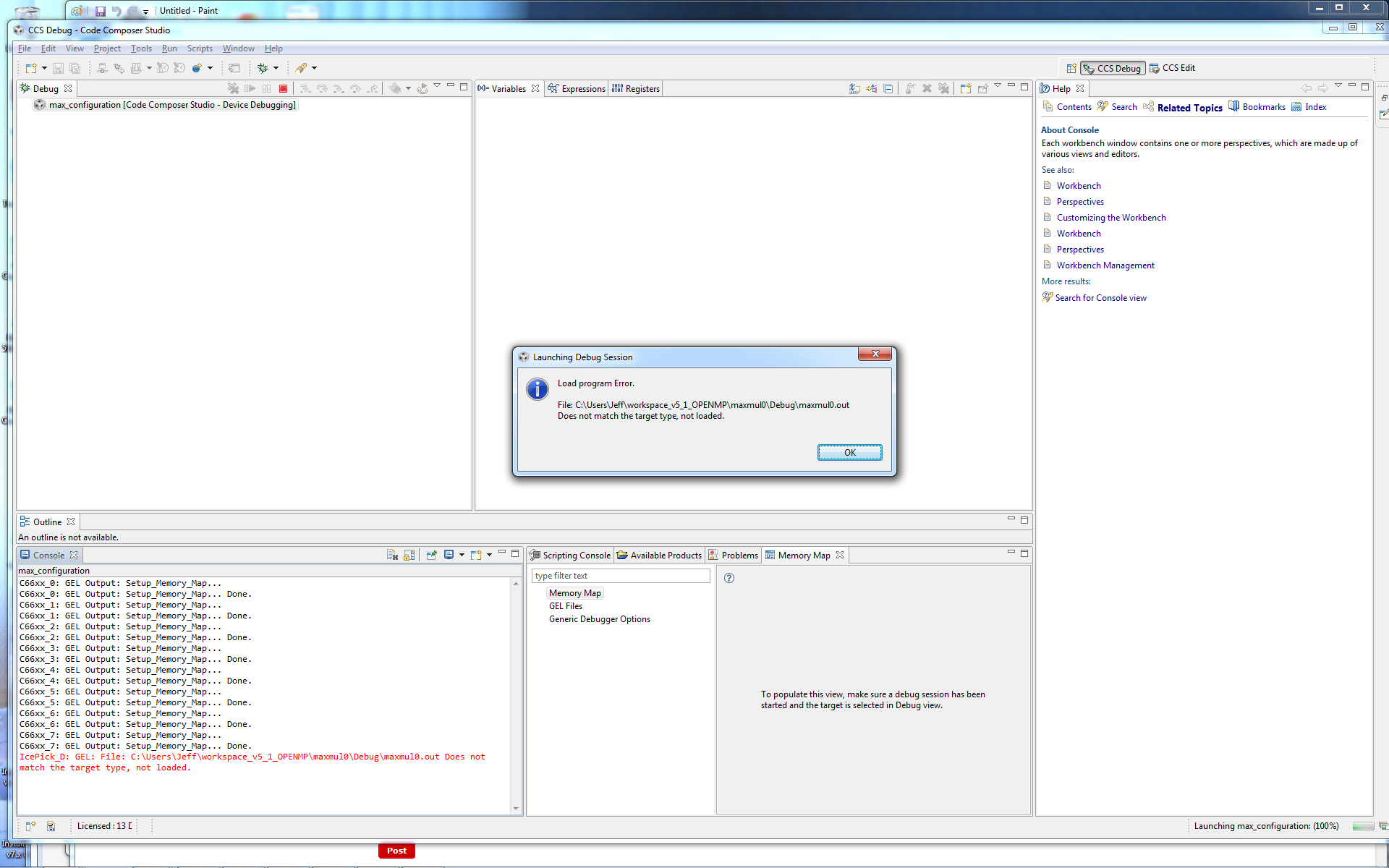1389x868 pixels.
Task: Click the Console scrollbar down arrow
Action: click(516, 808)
